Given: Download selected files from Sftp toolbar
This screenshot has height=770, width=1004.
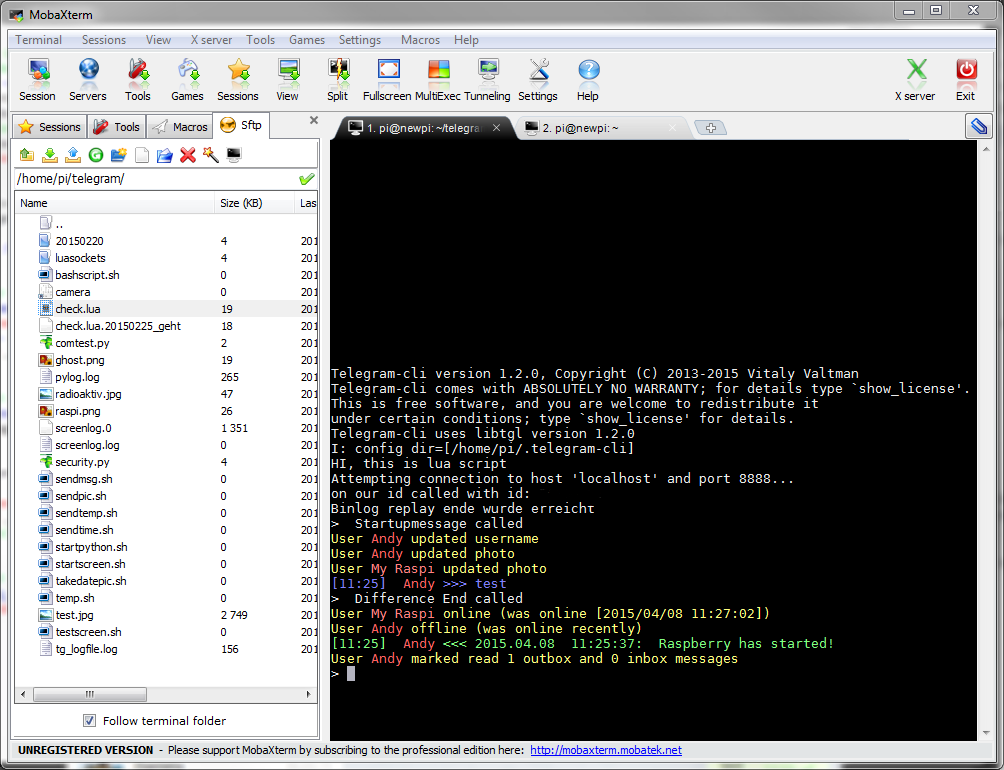Looking at the screenshot, I should [50, 155].
